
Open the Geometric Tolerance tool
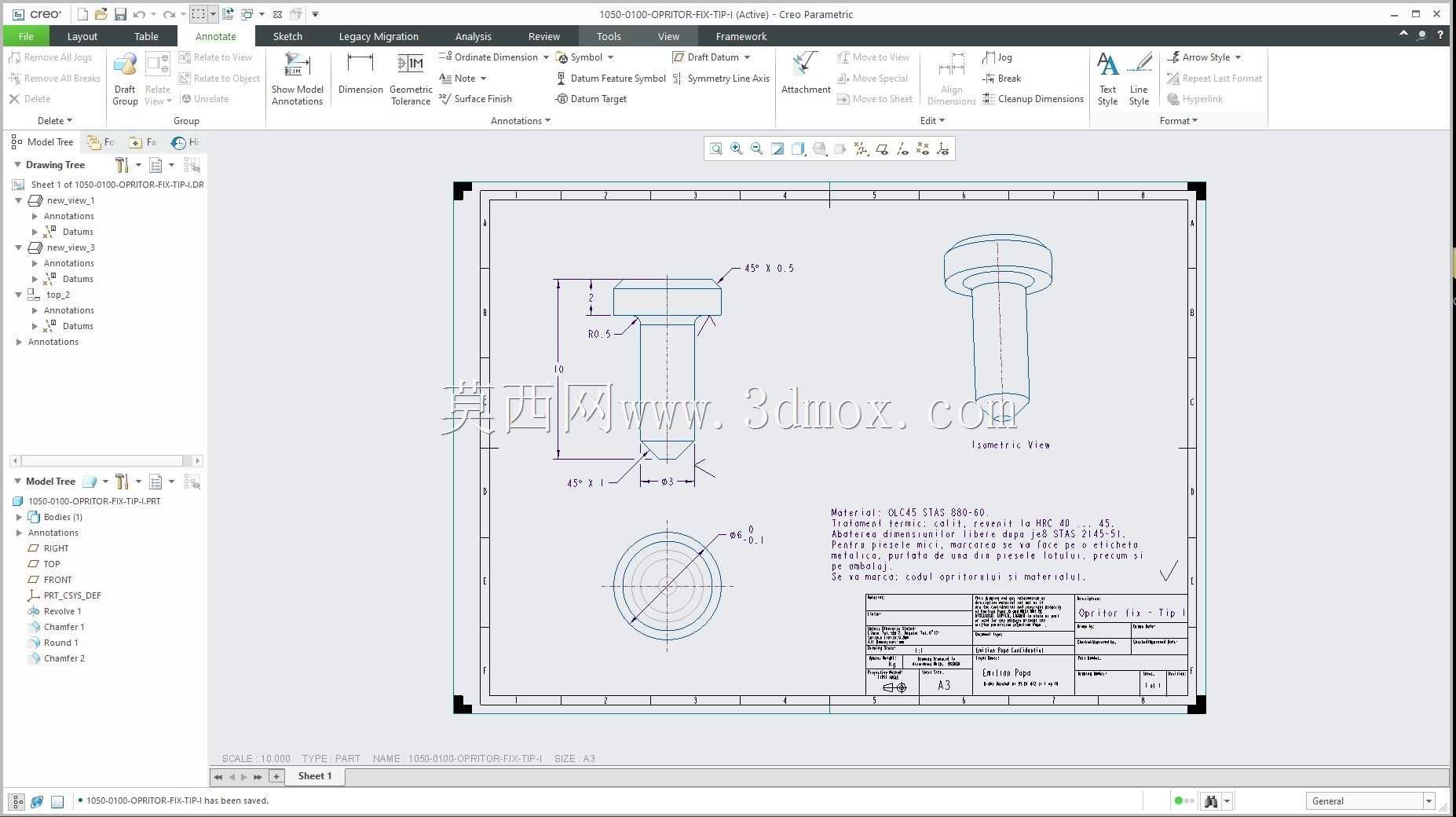411,79
